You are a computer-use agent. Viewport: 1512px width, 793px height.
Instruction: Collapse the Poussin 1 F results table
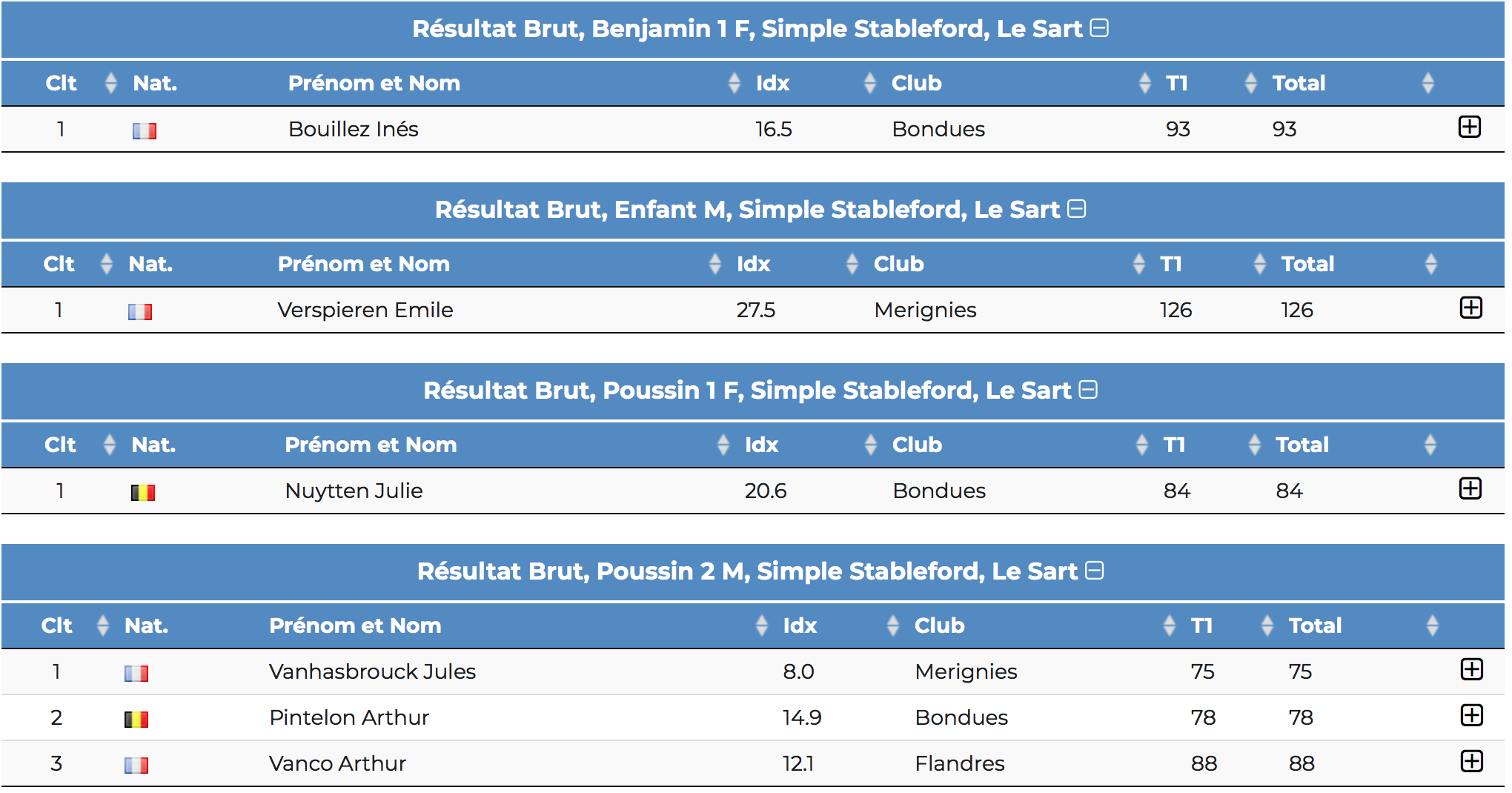pos(1088,390)
